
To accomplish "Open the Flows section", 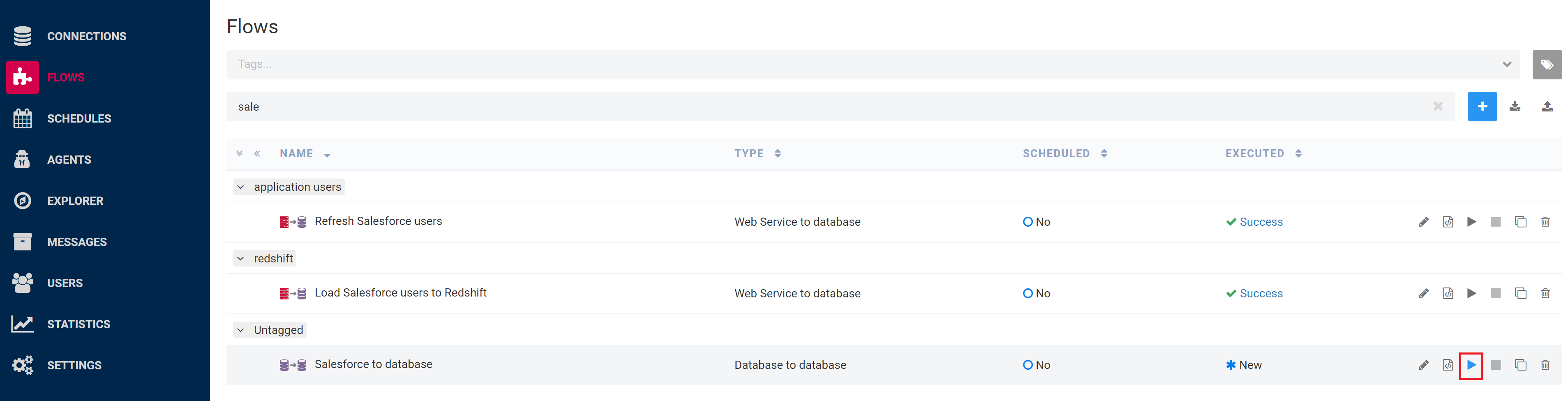I will click(66, 77).
